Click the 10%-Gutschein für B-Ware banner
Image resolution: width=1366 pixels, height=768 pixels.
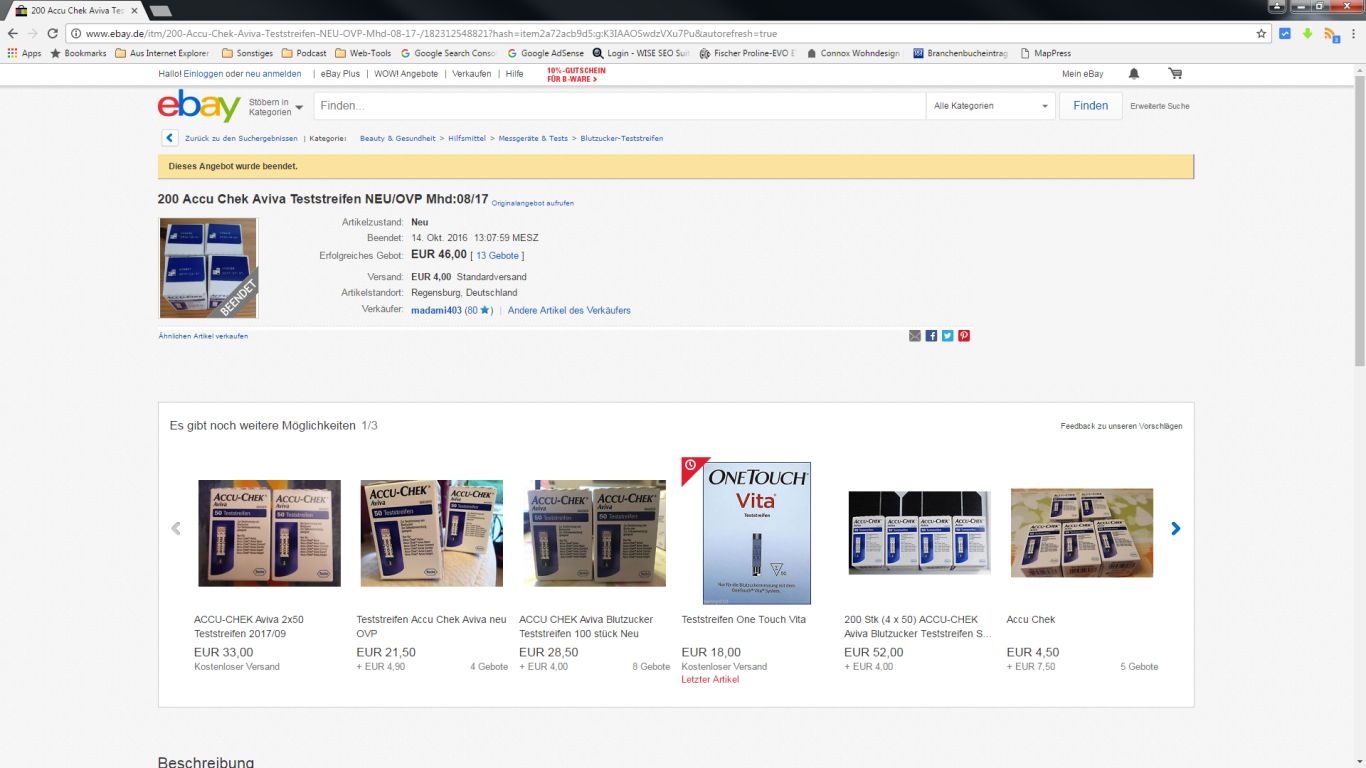click(576, 74)
